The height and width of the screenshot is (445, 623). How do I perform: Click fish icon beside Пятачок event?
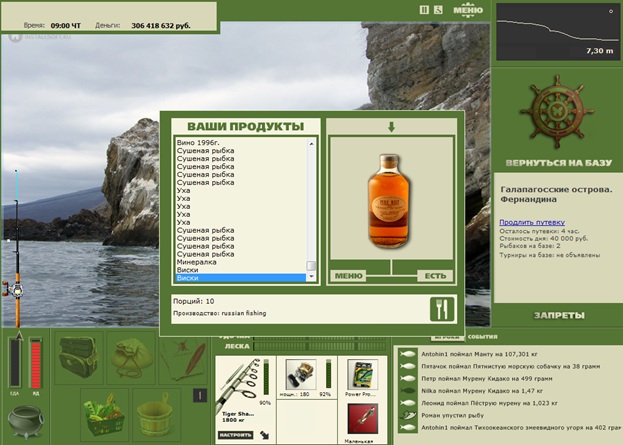pos(408,366)
